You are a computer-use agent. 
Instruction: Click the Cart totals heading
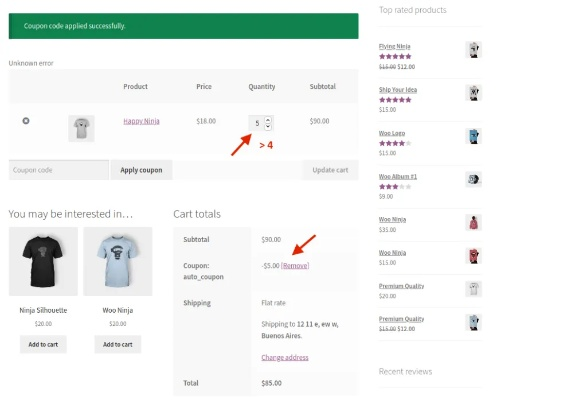[x=197, y=214]
